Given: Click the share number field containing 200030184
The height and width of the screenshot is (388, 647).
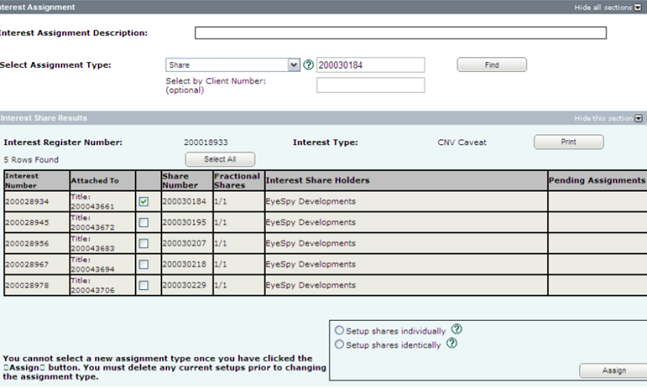Looking at the screenshot, I should coord(371,65).
